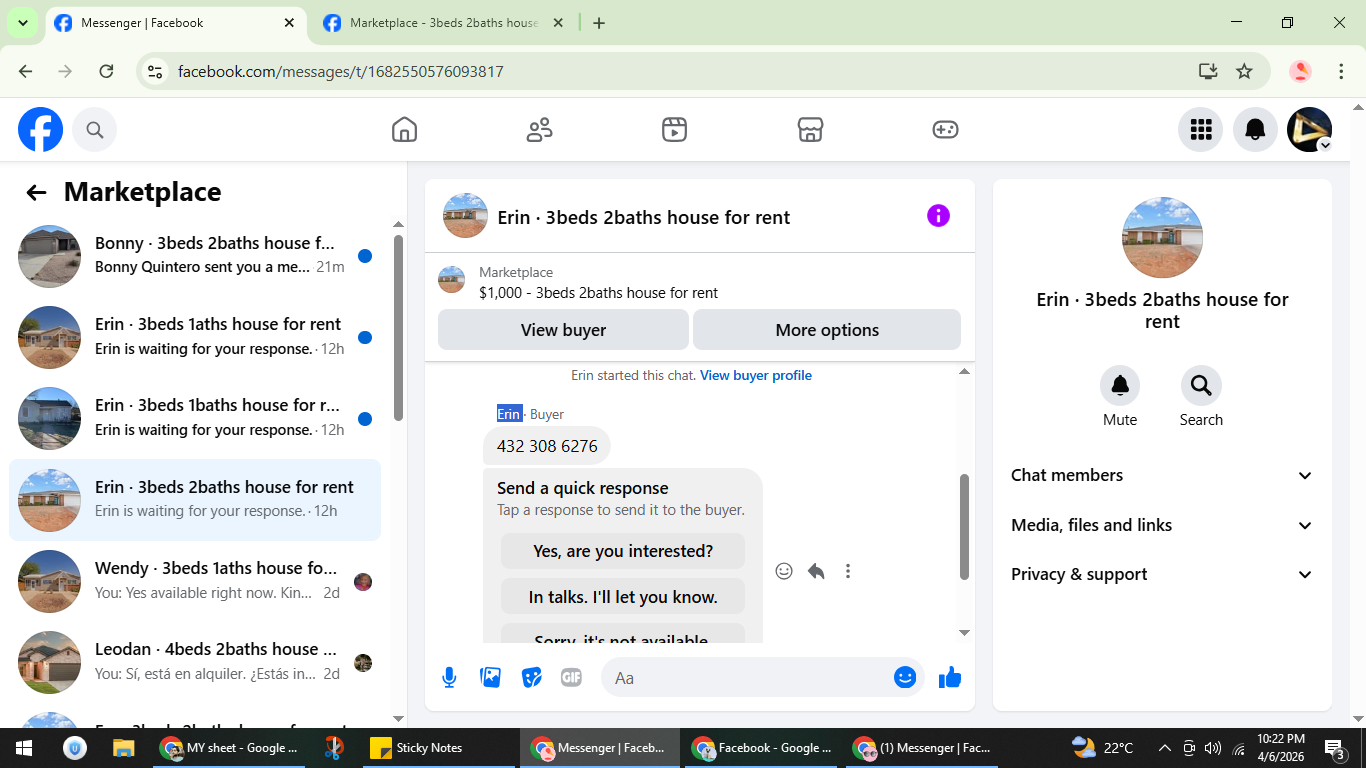This screenshot has width=1366, height=768.
Task: Open more message options three dots
Action: coord(848,571)
